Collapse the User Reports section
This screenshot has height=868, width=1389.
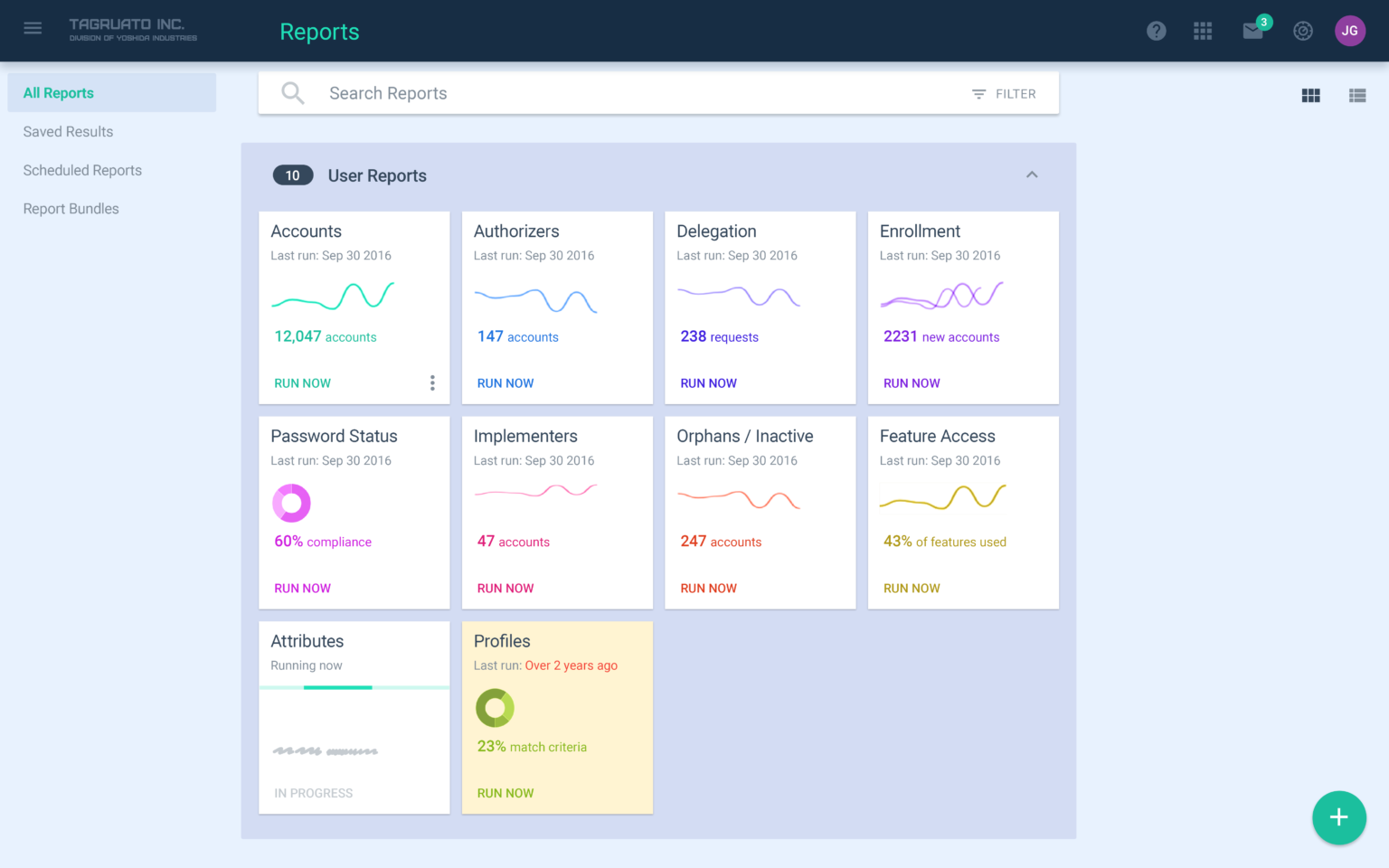click(x=1032, y=175)
